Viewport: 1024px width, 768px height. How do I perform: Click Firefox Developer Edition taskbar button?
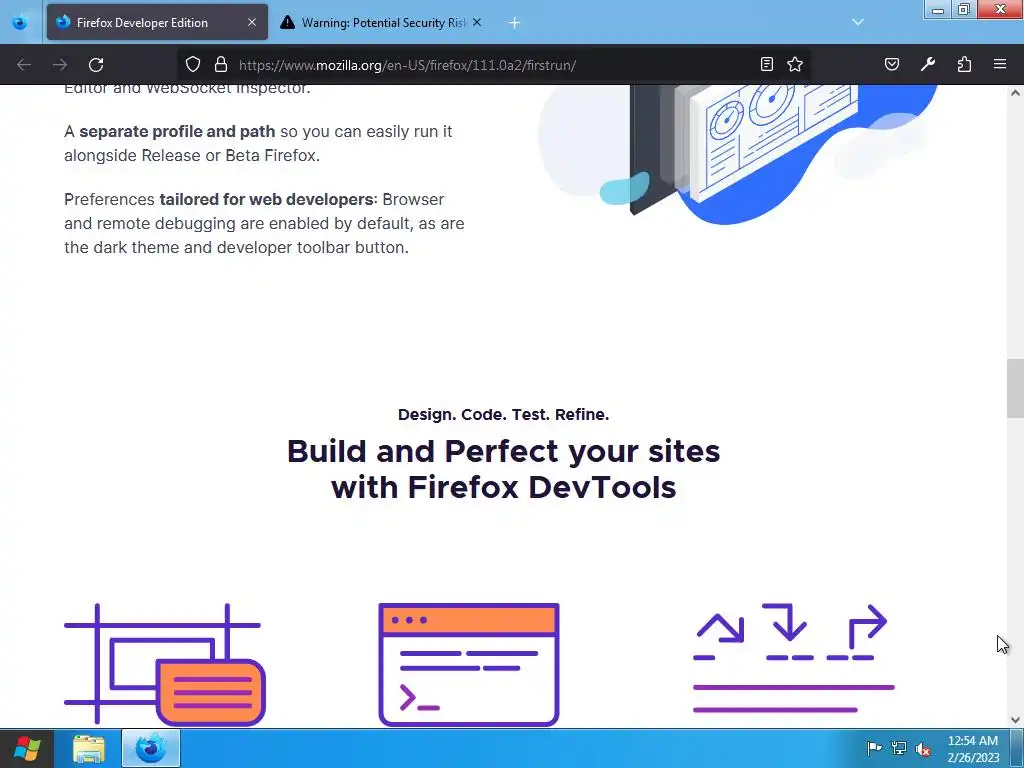151,748
